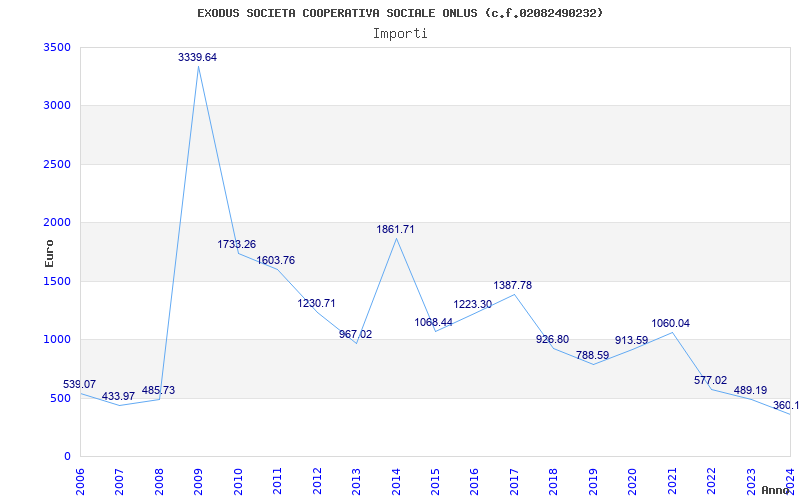This screenshot has width=800, height=500.
Task: Click the 2021 year label
Action: [672, 482]
